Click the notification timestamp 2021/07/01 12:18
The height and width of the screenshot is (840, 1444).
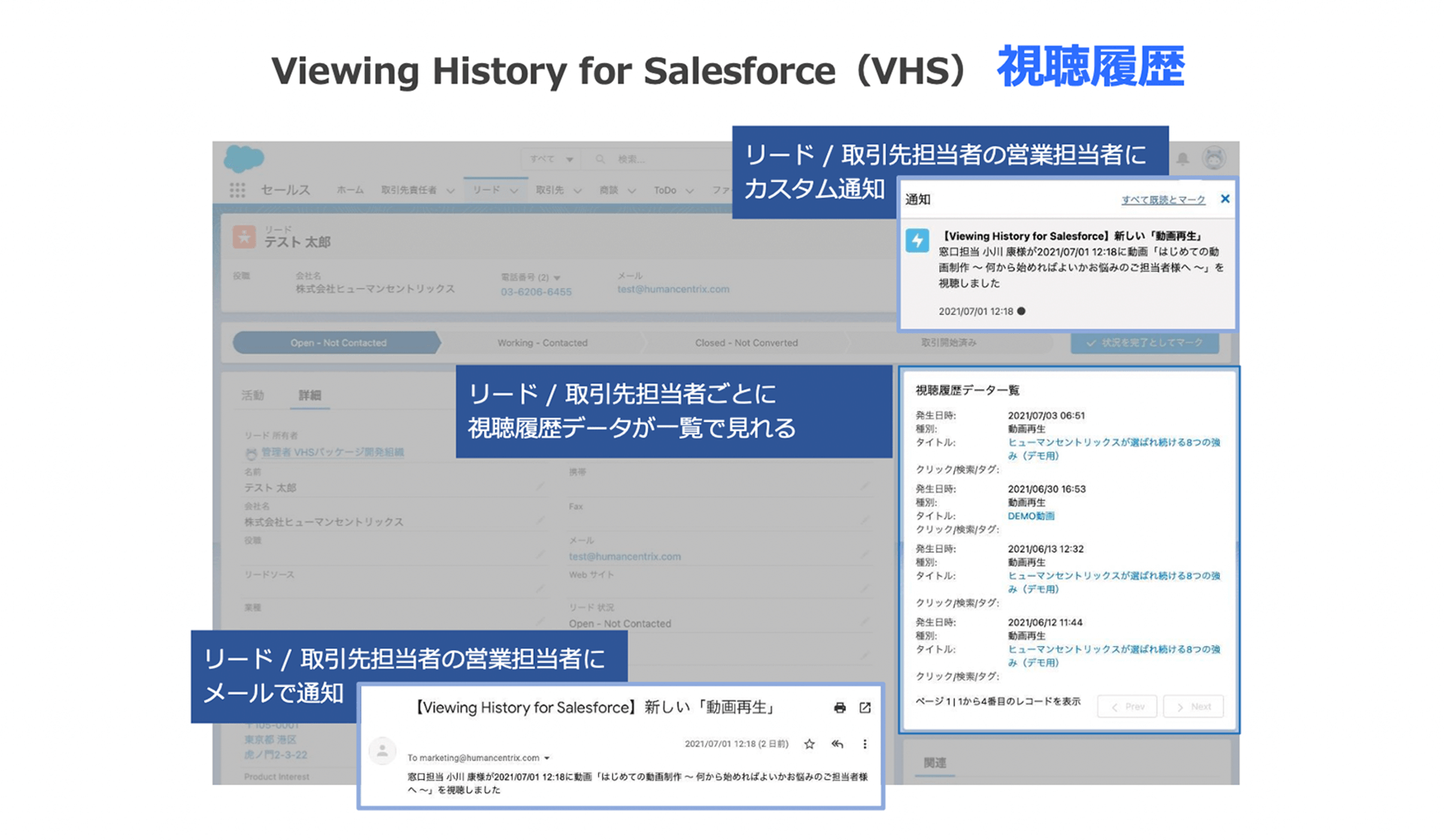[x=975, y=311]
